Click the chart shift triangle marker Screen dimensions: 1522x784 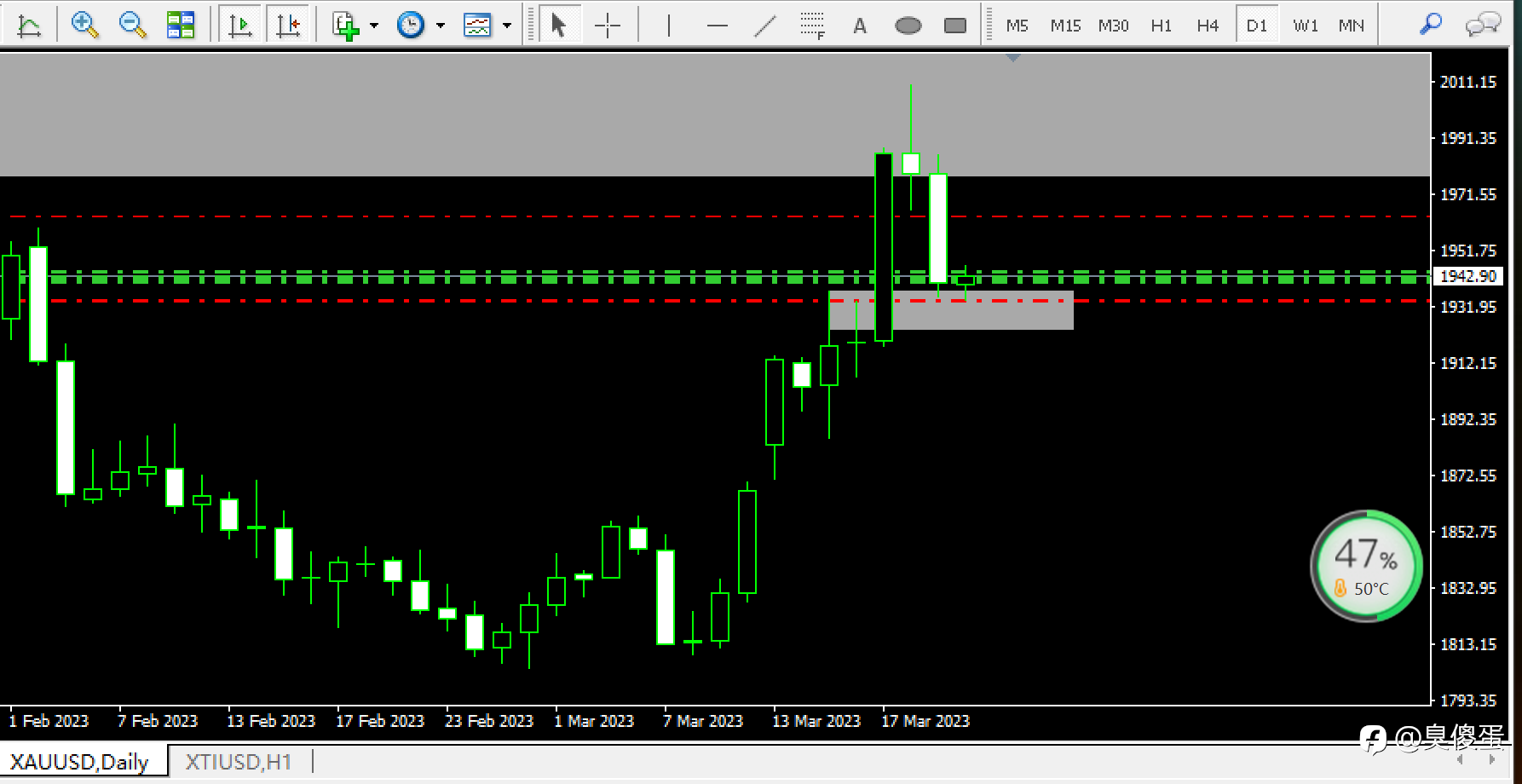[1013, 58]
